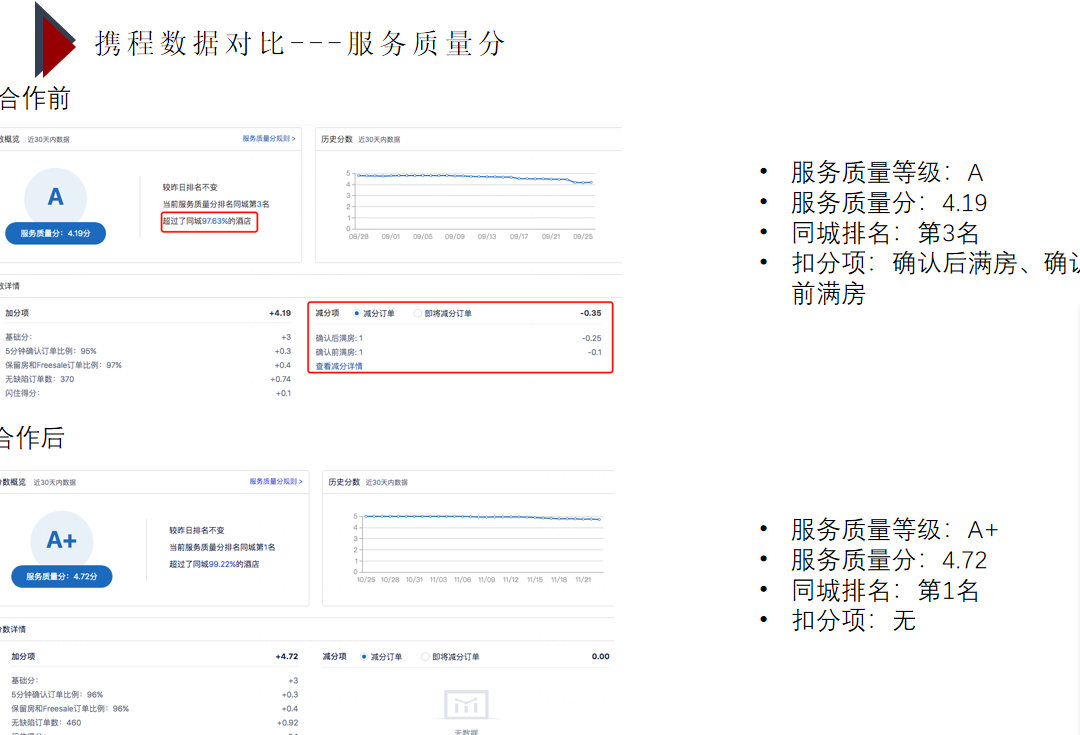Click the 0.00 deduction total

(x=601, y=656)
